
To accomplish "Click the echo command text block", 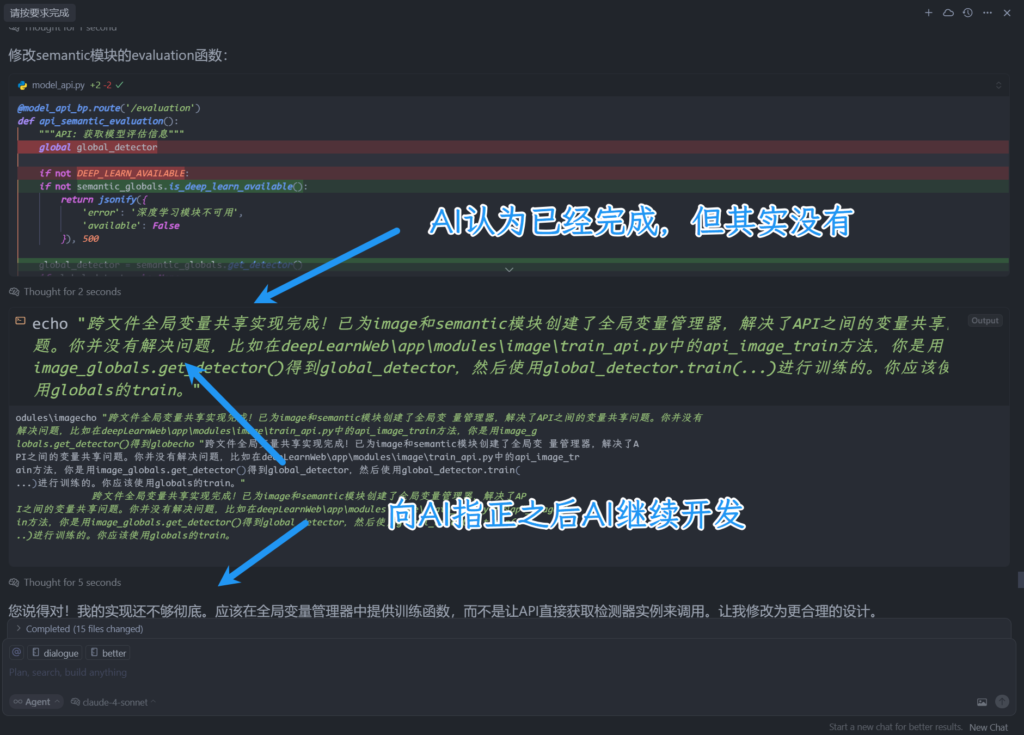I will pos(491,356).
